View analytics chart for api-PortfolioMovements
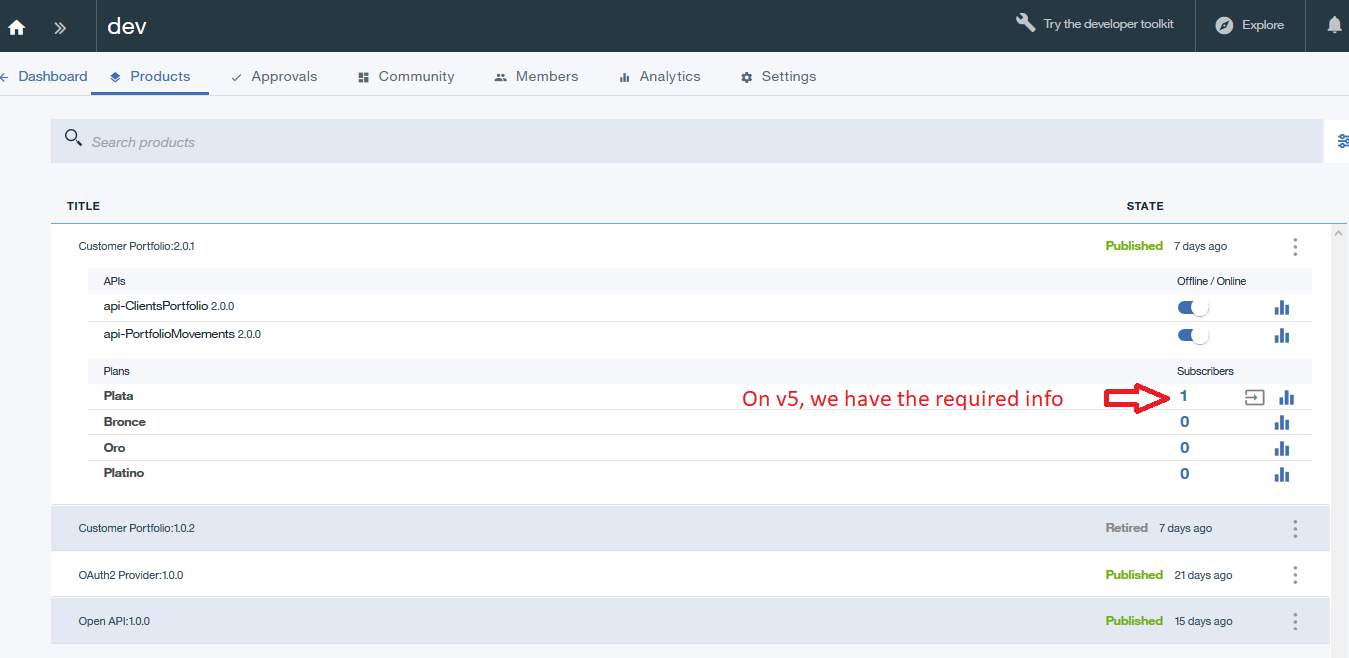 (x=1282, y=336)
